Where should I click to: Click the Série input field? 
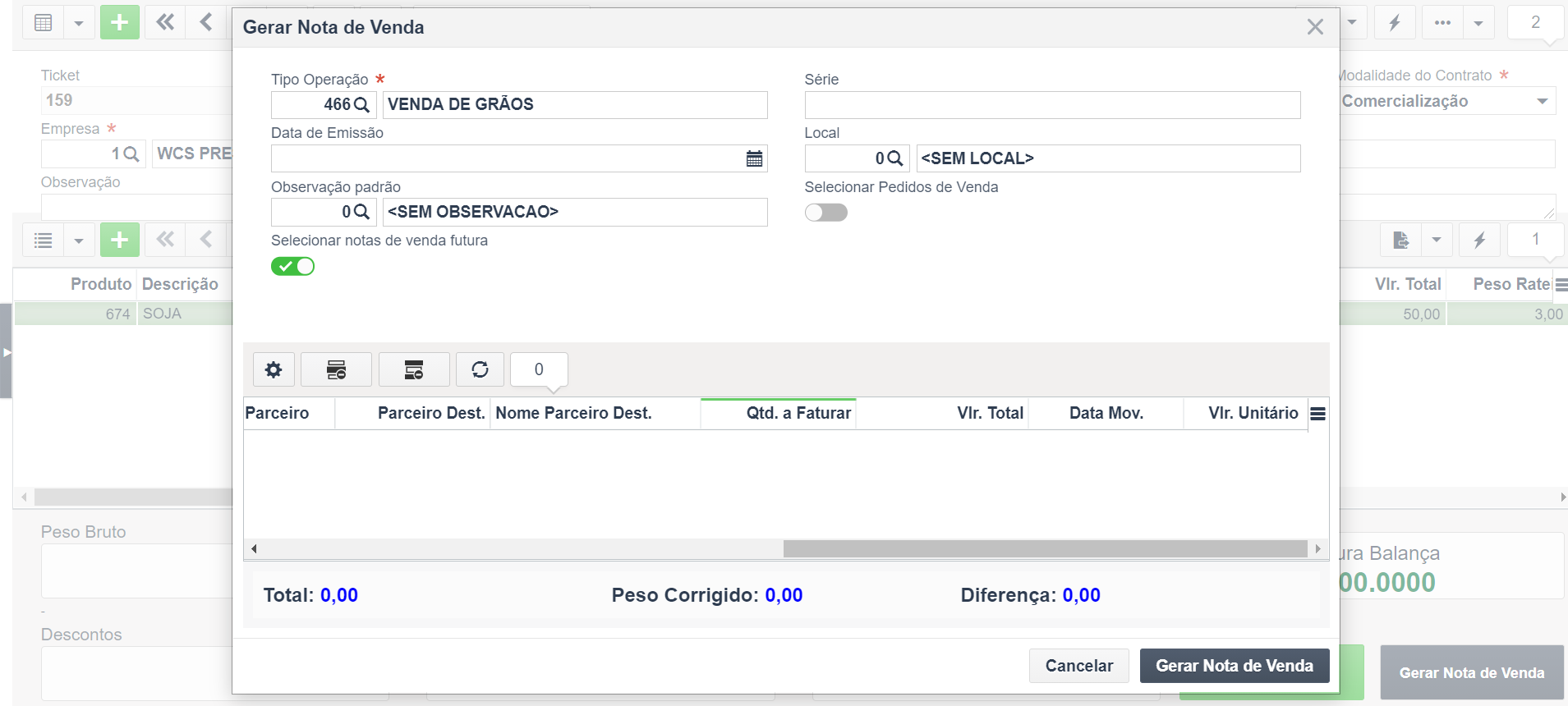[1052, 105]
